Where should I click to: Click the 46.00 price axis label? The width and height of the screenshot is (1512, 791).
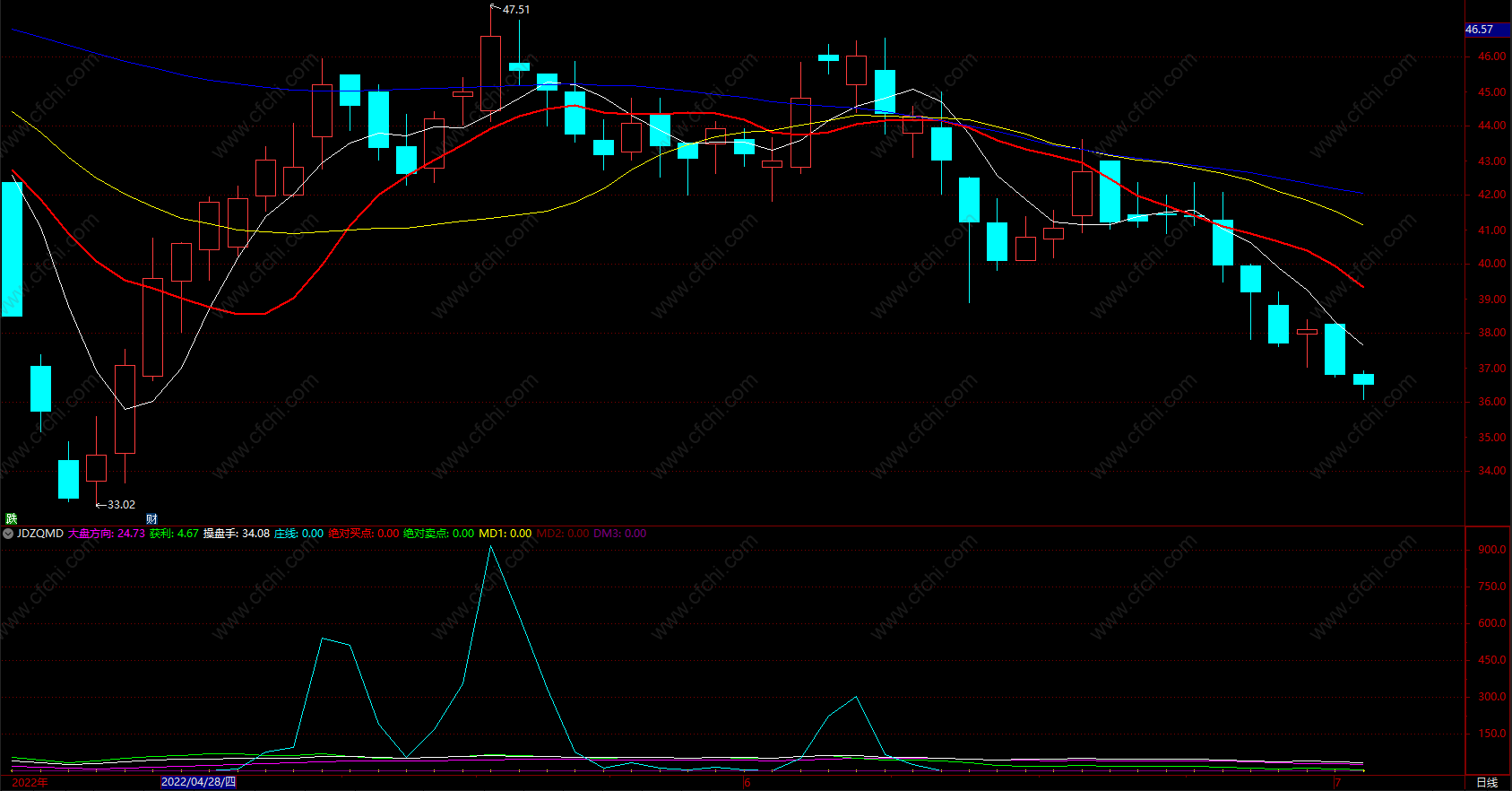1492,56
